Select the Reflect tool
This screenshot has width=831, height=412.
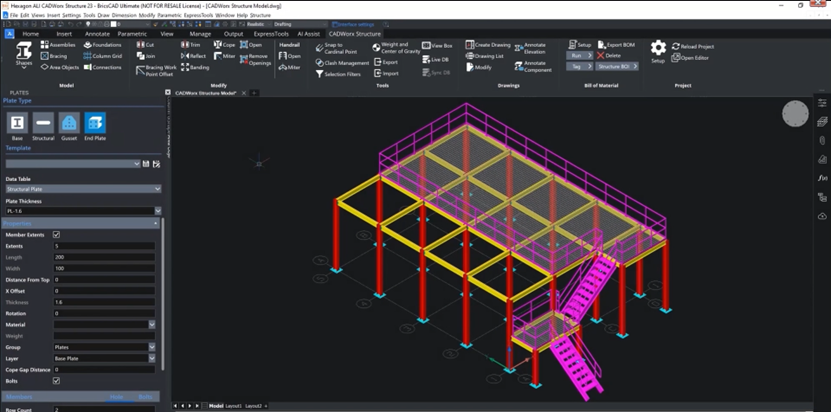click(193, 56)
